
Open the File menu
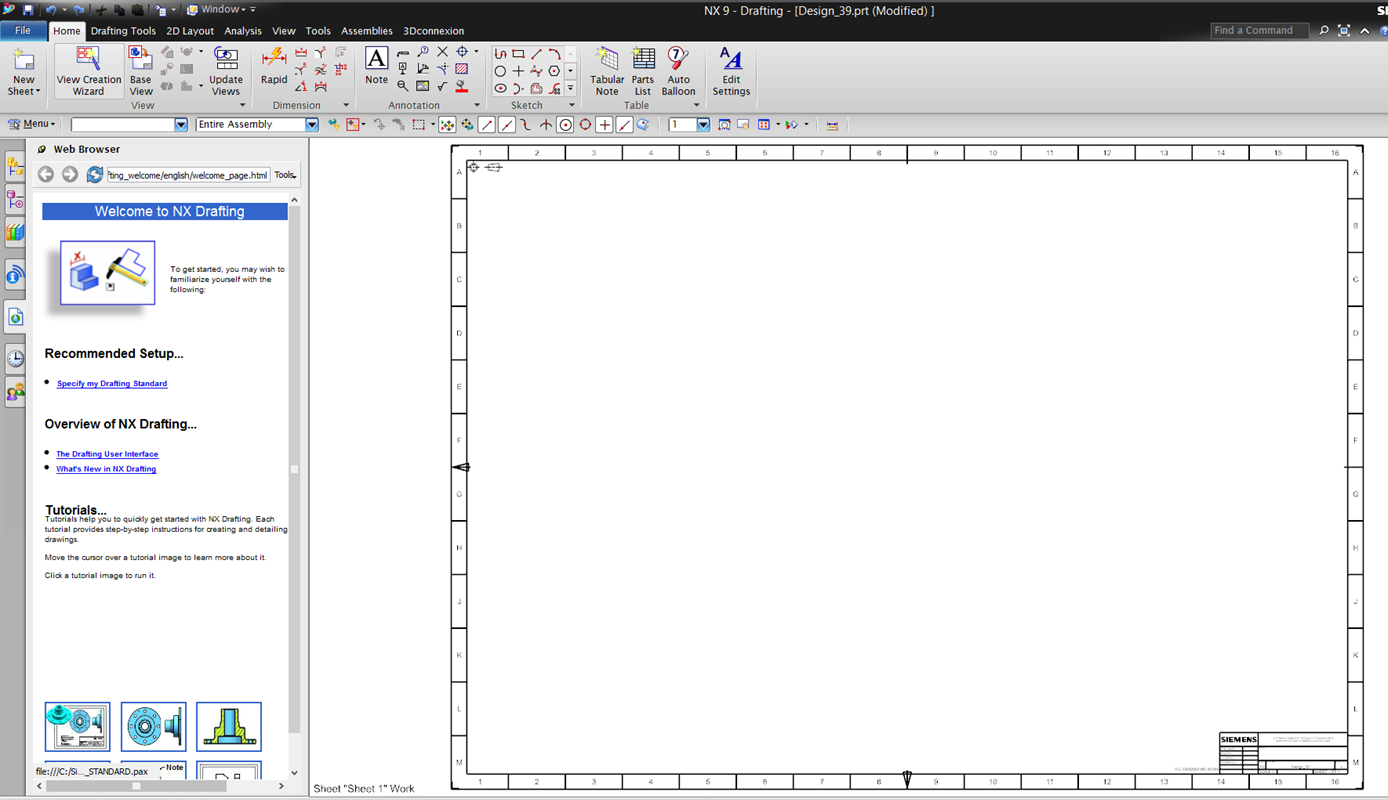point(23,31)
